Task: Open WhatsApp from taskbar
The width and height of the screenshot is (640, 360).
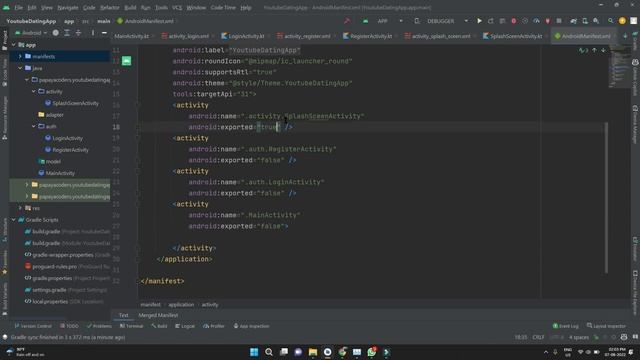Action: coord(371,352)
